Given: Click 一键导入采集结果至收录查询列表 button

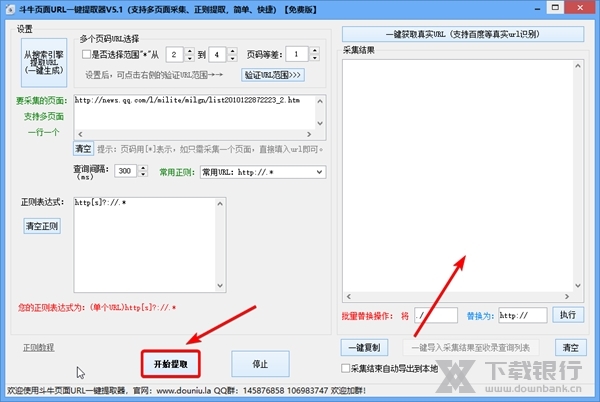Looking at the screenshot, I should point(471,347).
